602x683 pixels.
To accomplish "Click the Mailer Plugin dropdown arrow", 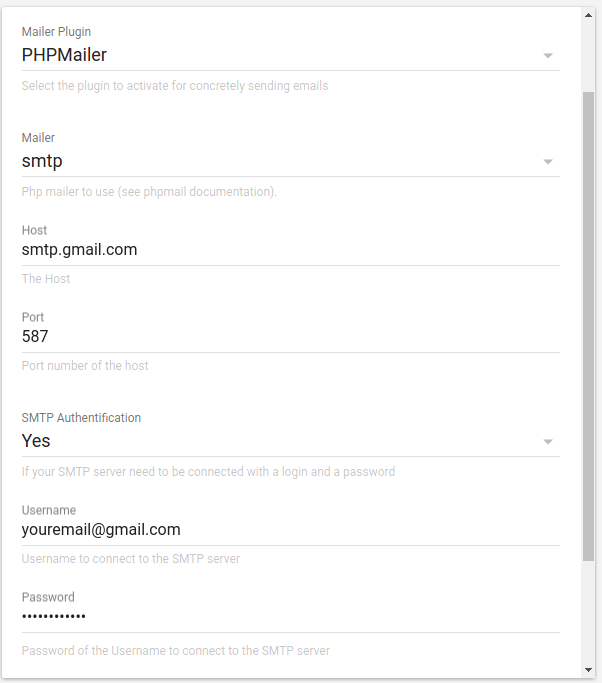I will [548, 56].
